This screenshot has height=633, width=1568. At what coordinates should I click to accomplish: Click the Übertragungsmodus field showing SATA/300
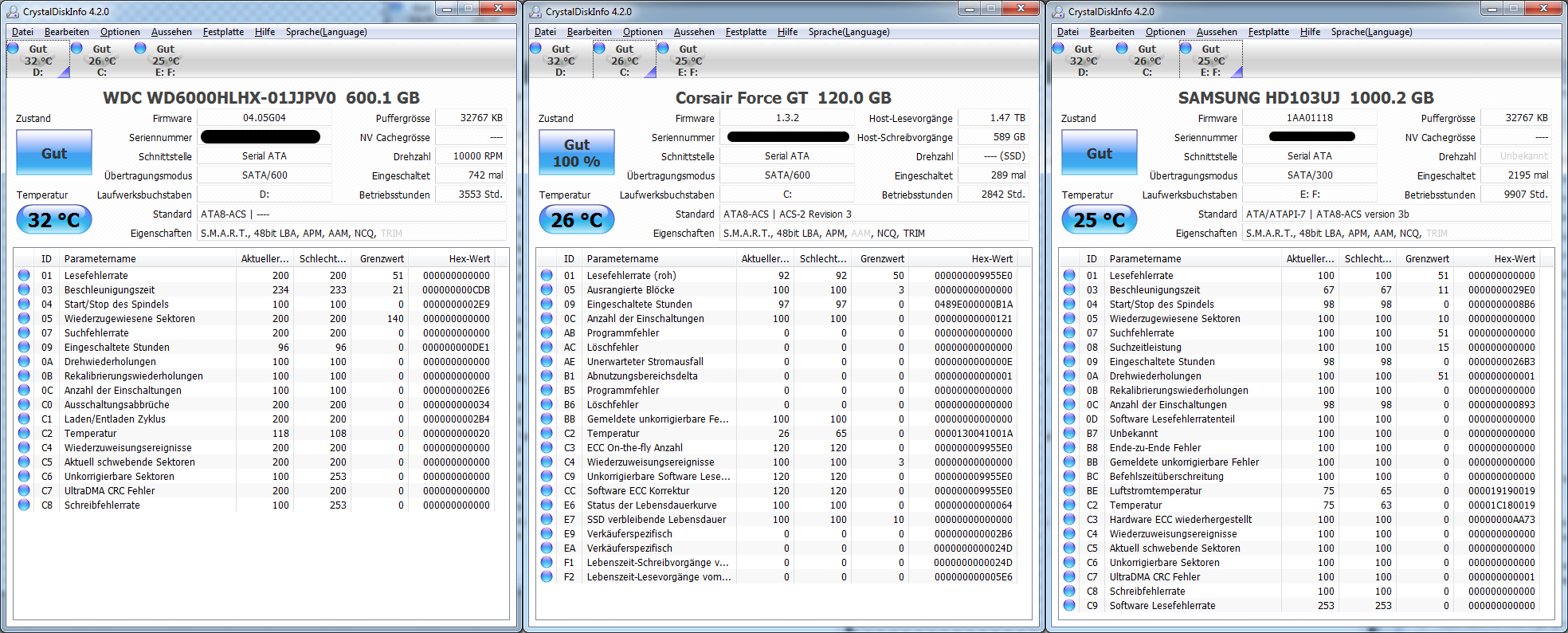(1310, 175)
